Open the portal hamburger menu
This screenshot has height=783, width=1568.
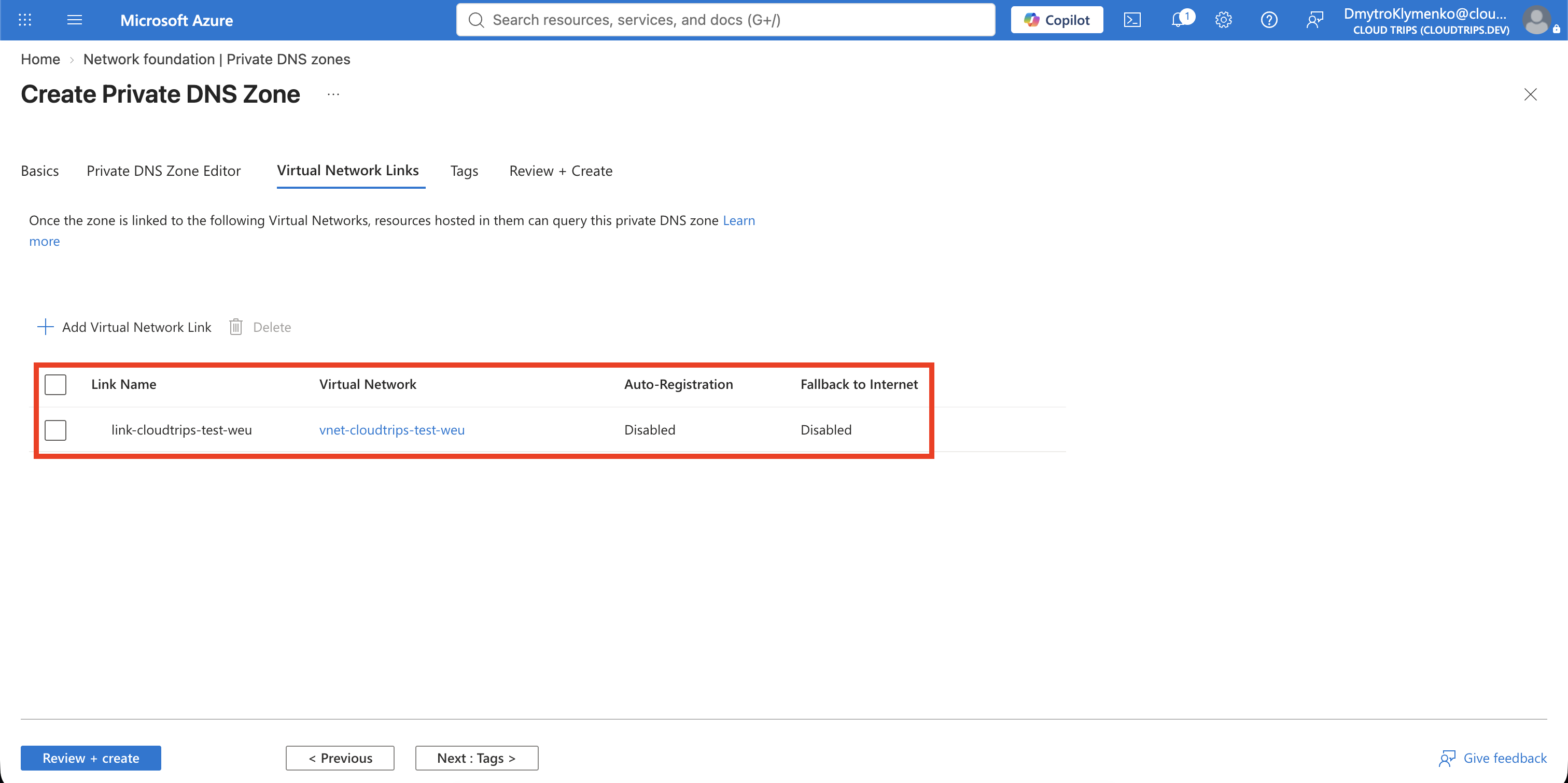point(74,20)
